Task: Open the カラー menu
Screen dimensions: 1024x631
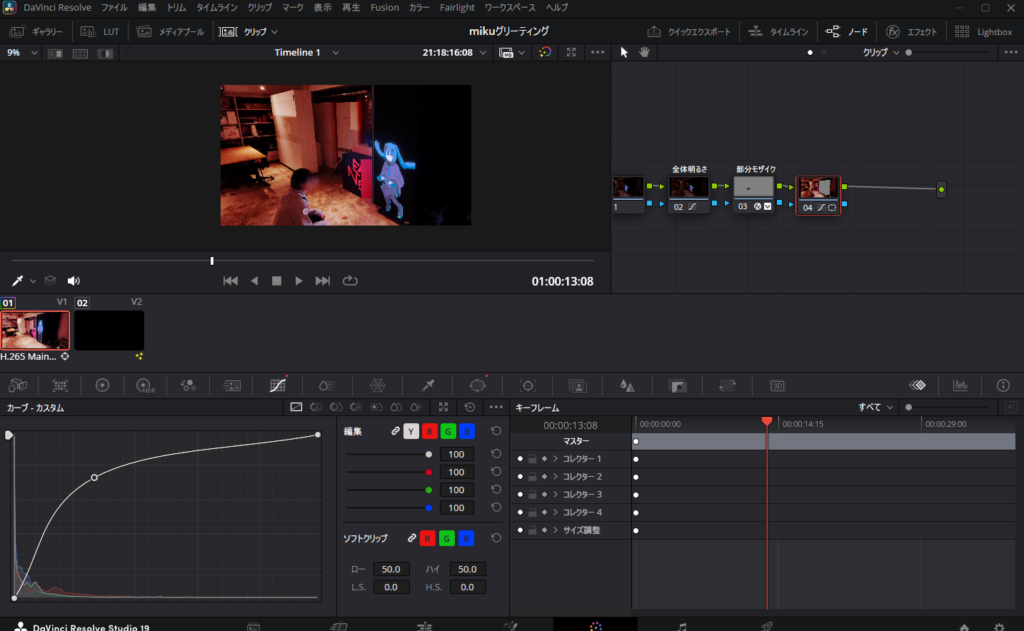Action: pyautogui.click(x=419, y=8)
